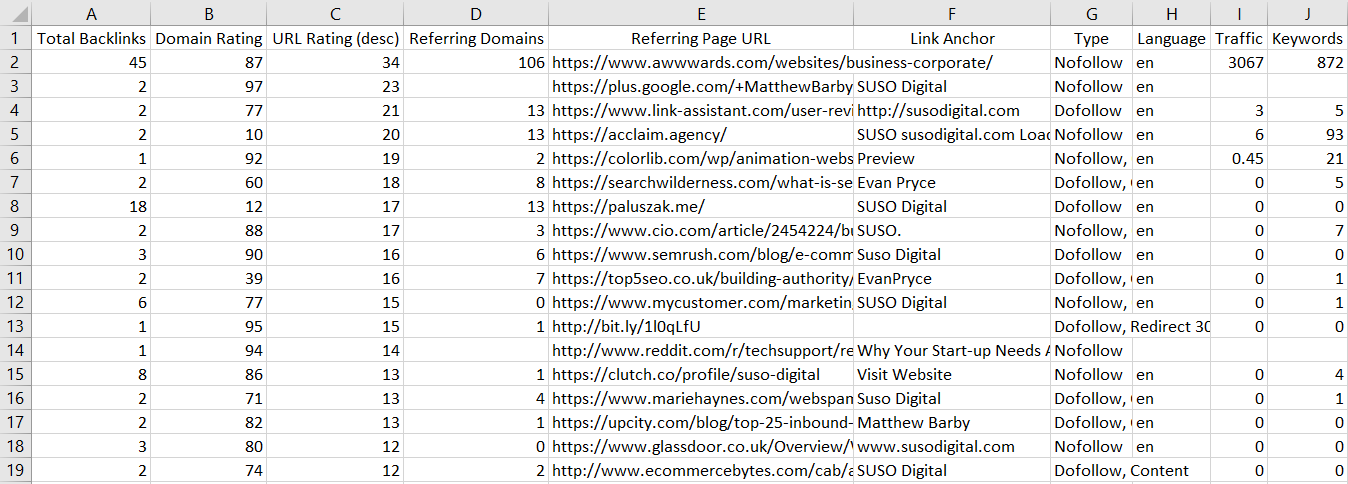The width and height of the screenshot is (1348, 484).
Task: Select the row 8 header
Action: (15, 207)
